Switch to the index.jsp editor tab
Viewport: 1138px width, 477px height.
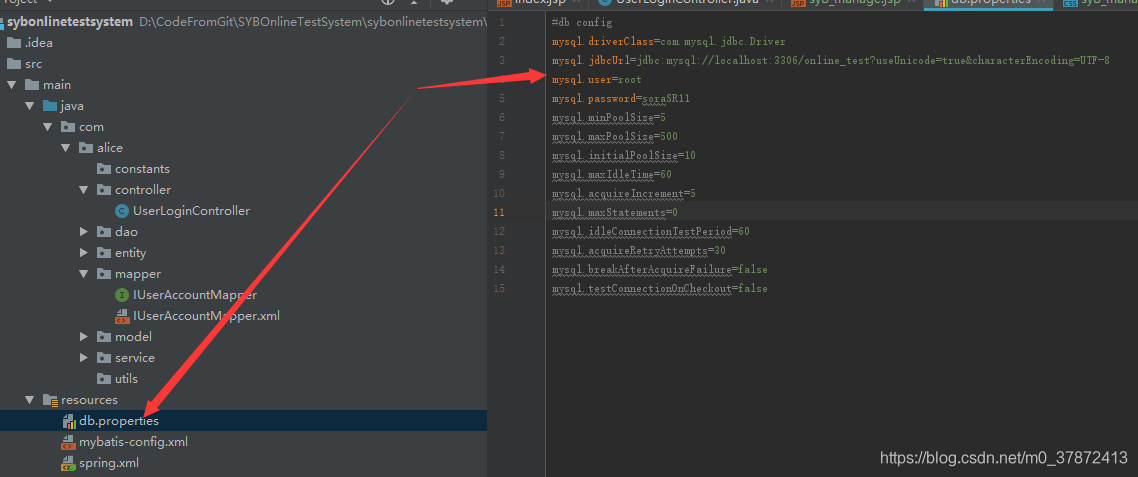(x=537, y=4)
